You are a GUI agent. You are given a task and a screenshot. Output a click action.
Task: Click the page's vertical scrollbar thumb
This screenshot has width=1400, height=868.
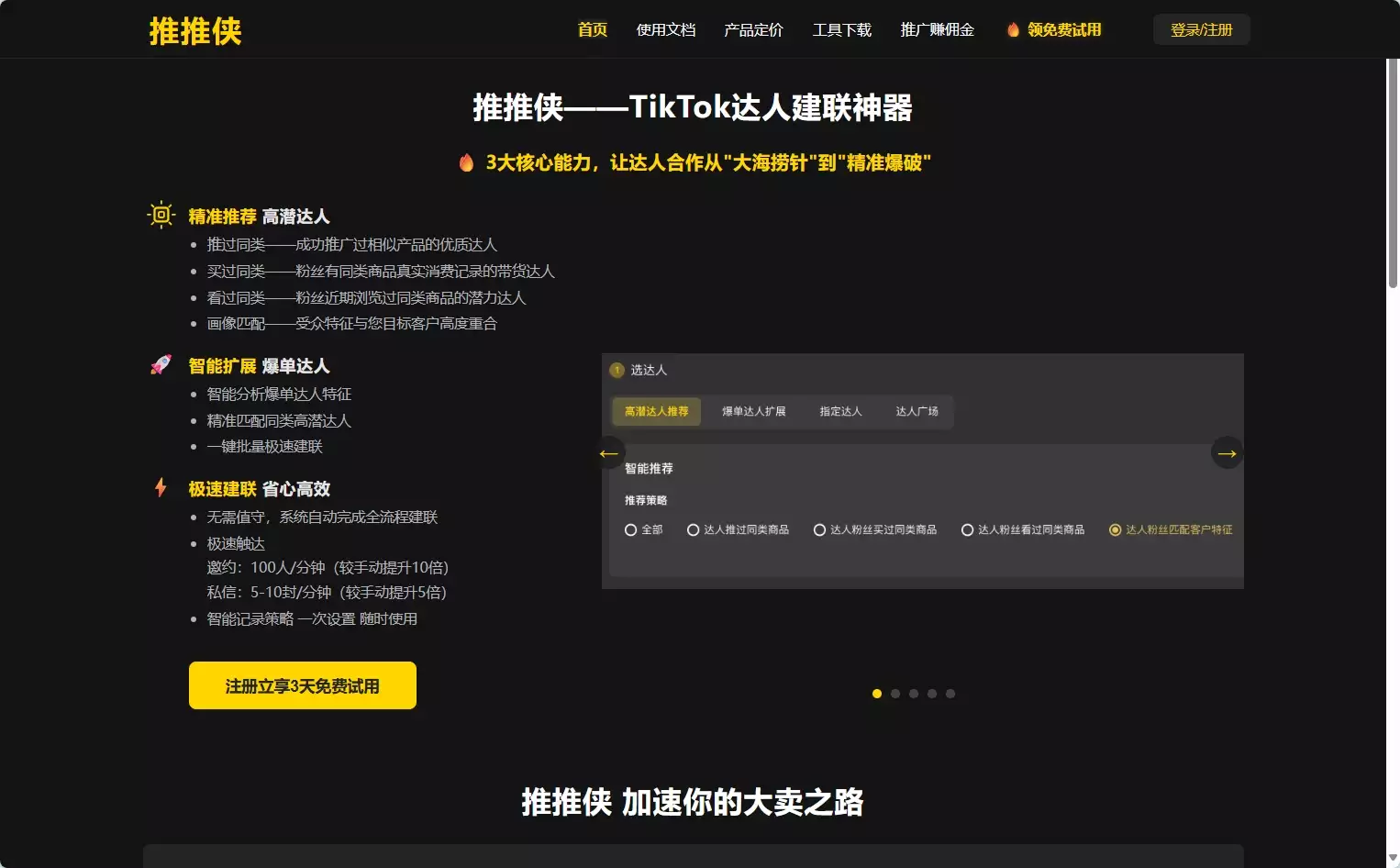[x=1393, y=174]
